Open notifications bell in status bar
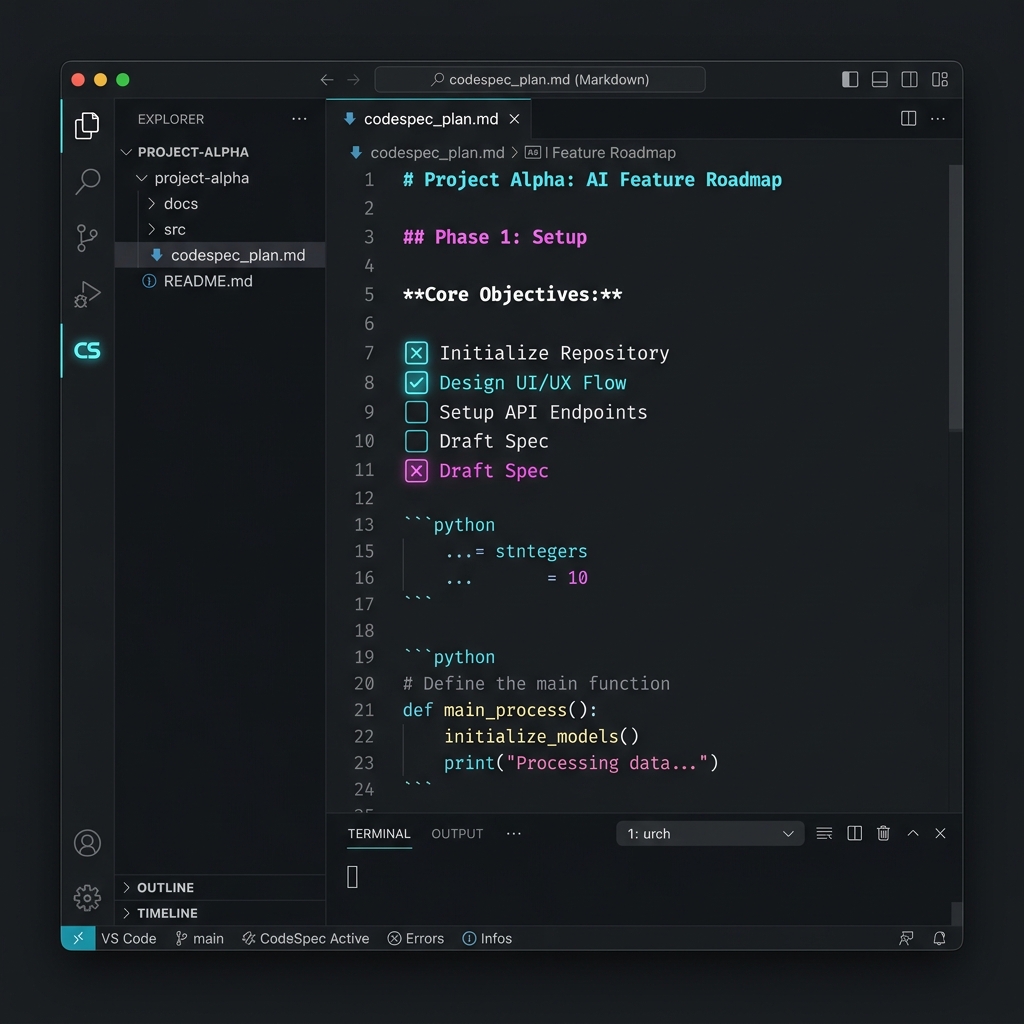Screen dimensions: 1024x1024 click(x=939, y=938)
